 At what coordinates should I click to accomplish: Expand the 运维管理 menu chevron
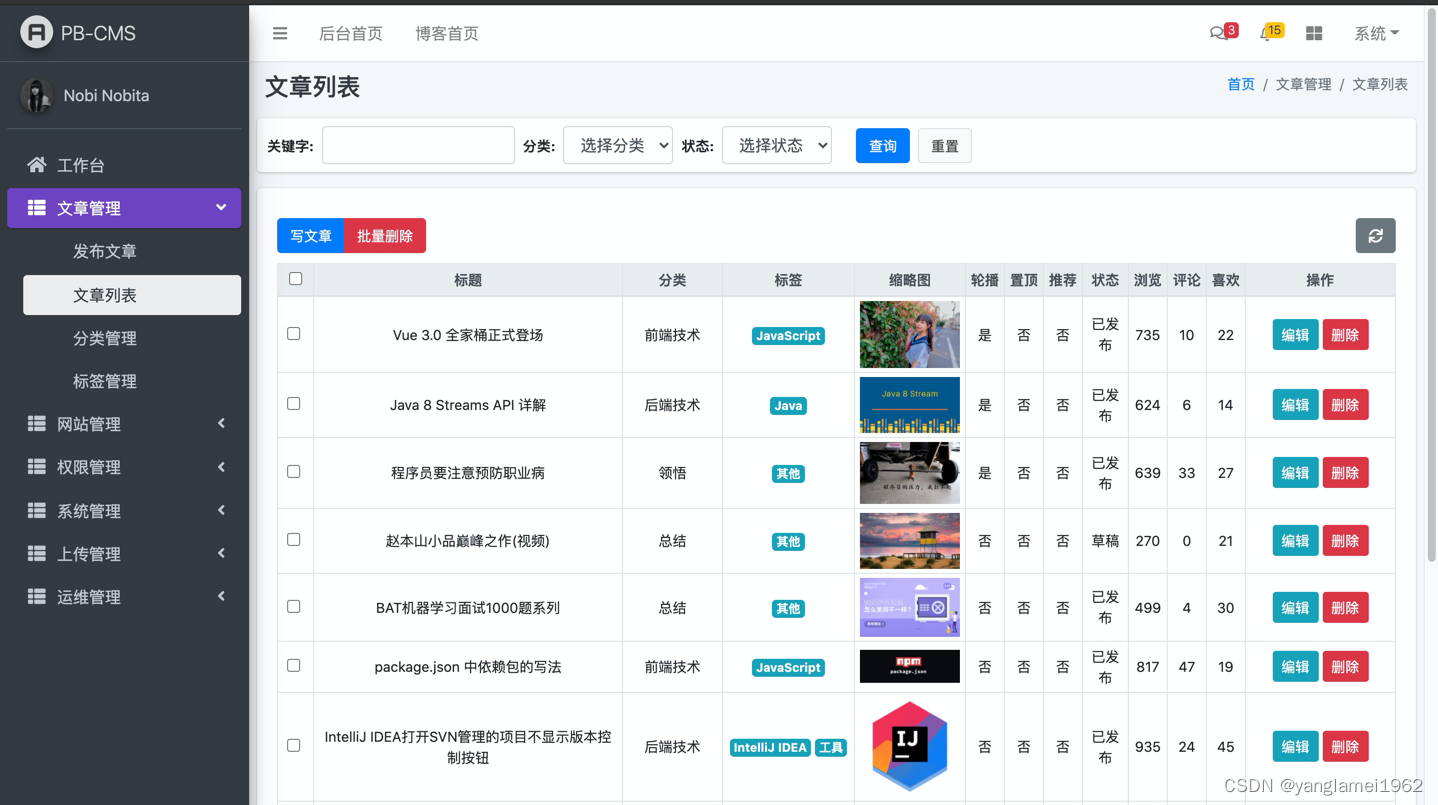click(x=221, y=596)
